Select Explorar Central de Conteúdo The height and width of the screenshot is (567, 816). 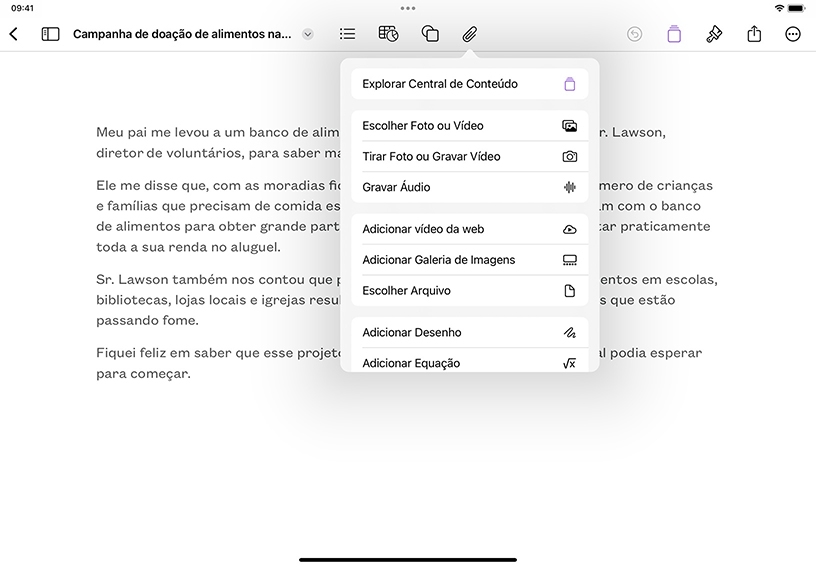[x=469, y=84]
